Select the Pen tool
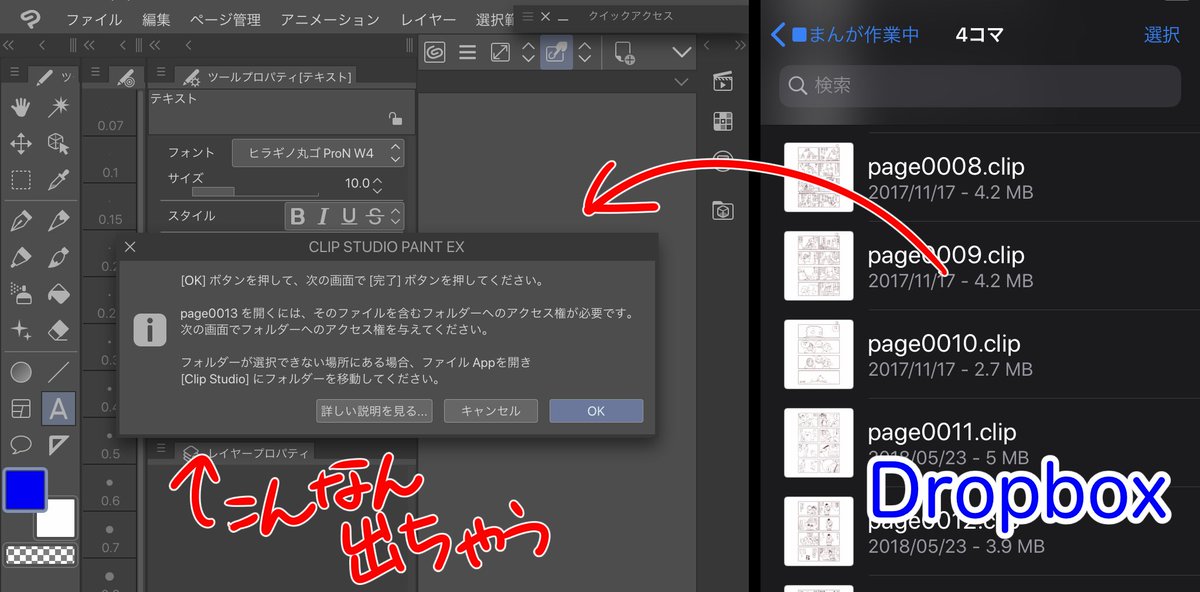Screen dimensions: 1200x592 (x=20, y=221)
